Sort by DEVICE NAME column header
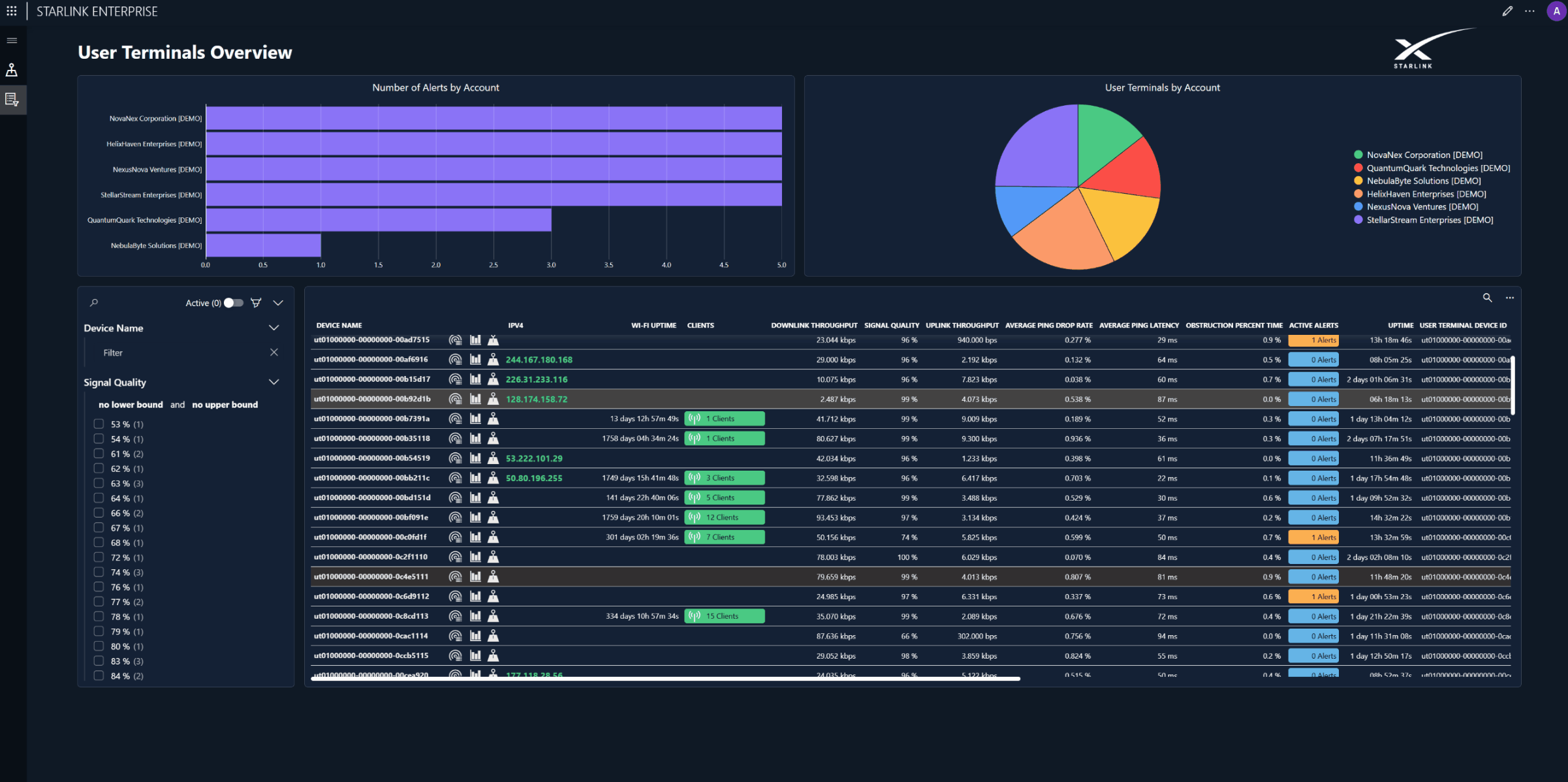This screenshot has width=1568, height=782. point(339,325)
